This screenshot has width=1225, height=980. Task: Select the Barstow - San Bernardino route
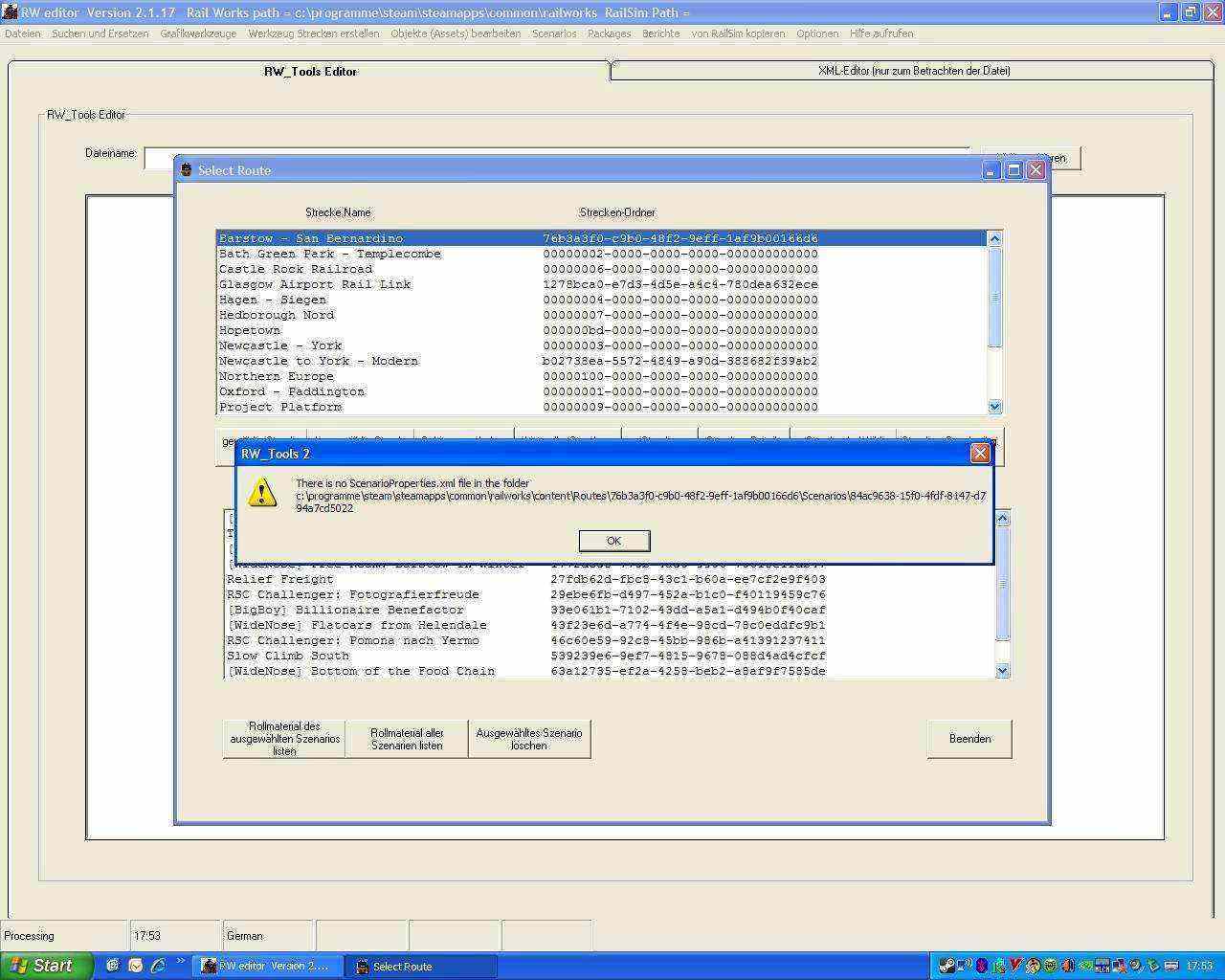coord(601,238)
